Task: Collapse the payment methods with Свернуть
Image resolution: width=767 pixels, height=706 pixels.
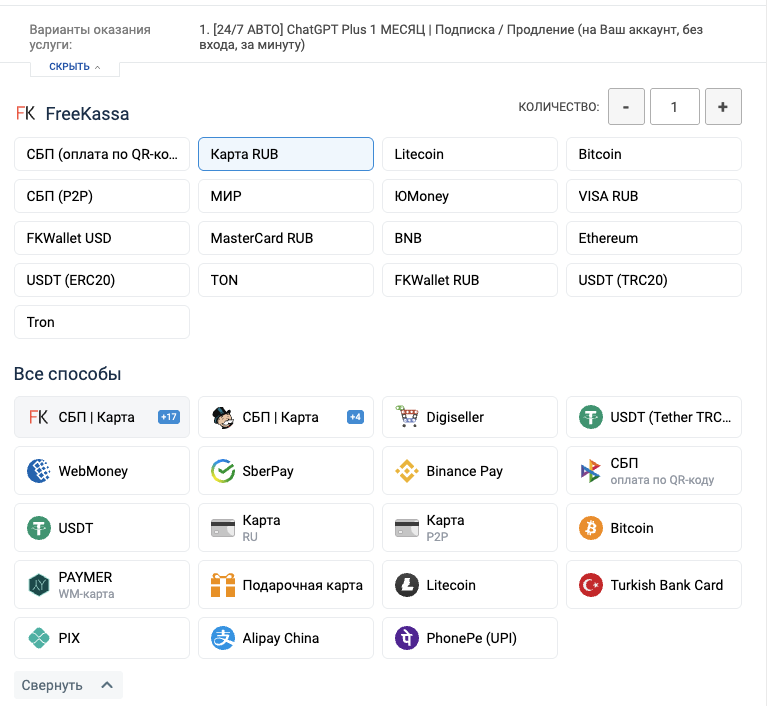Action: point(68,685)
